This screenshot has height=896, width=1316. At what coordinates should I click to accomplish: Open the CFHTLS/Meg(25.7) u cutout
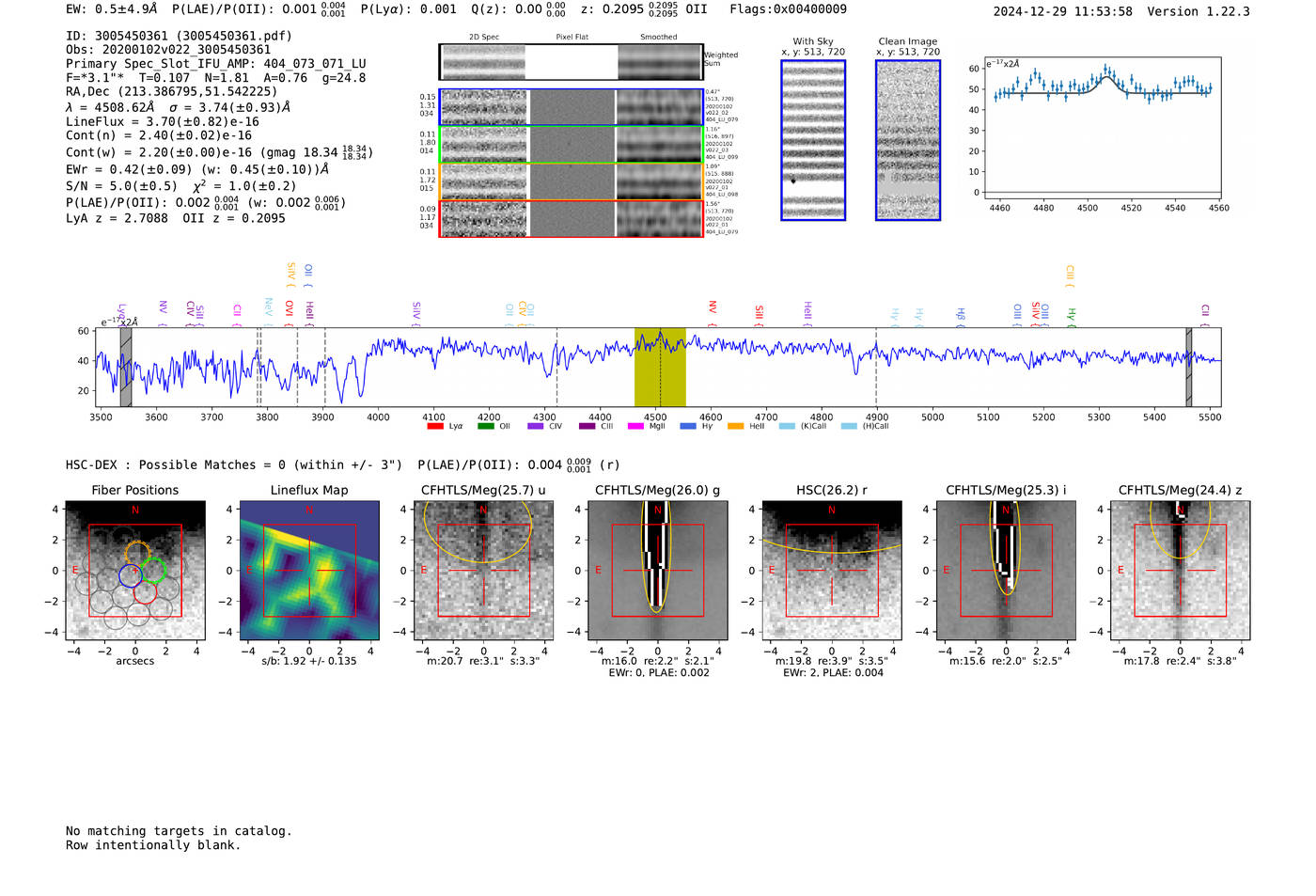483,571
